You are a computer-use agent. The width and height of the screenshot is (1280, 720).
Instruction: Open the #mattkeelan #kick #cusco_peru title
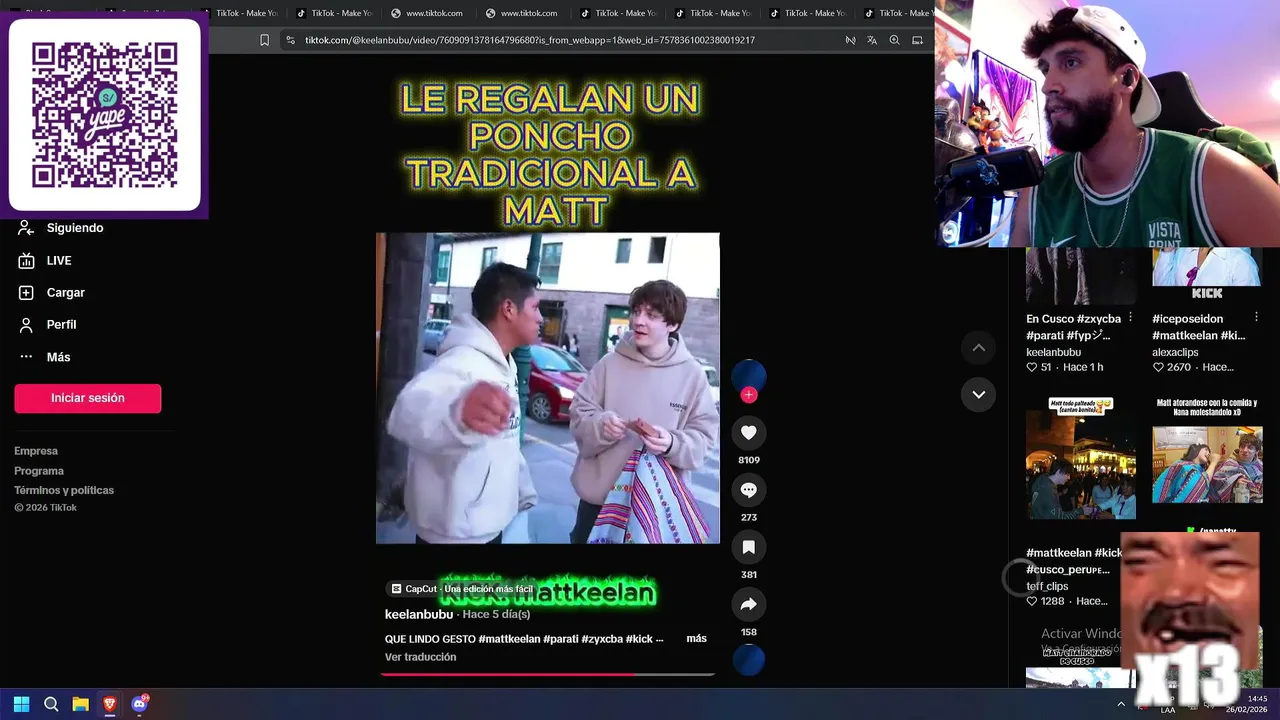[x=1074, y=561]
